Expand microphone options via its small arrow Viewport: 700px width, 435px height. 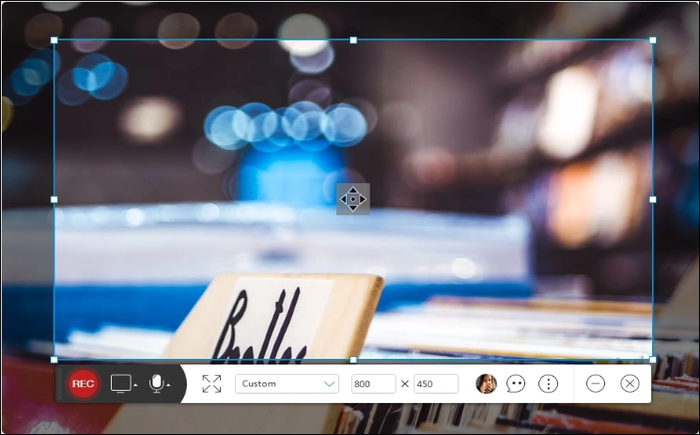tap(168, 385)
